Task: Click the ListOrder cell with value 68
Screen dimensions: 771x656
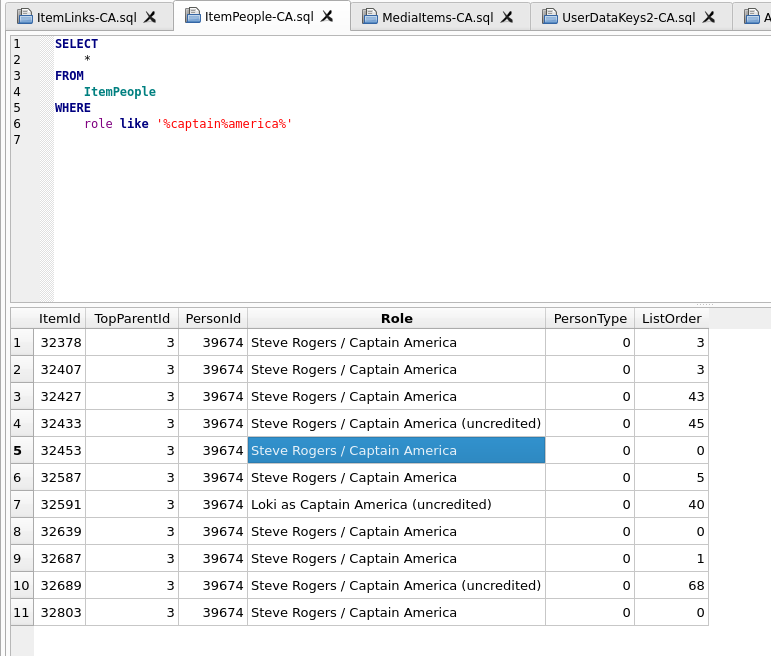Action: [671, 585]
